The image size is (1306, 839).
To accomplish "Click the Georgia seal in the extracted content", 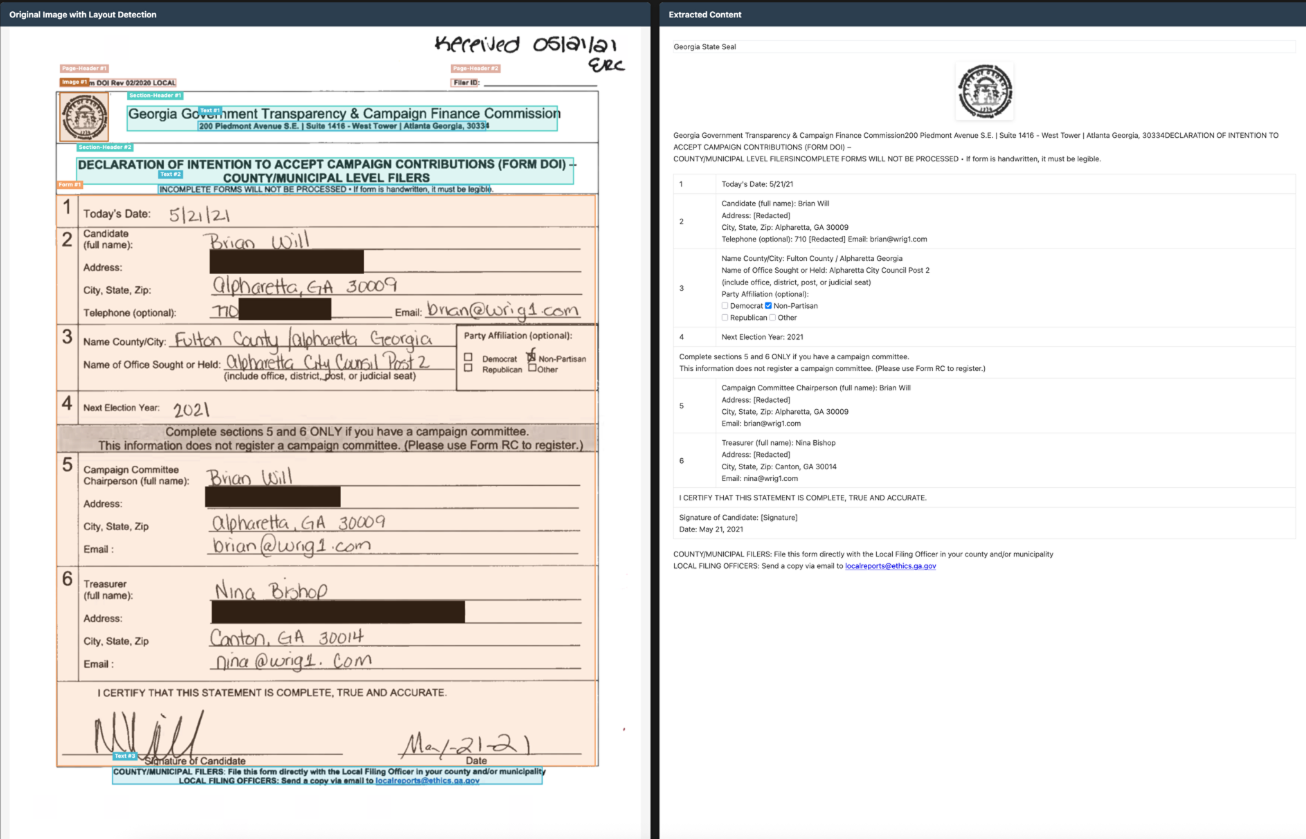I will [x=984, y=92].
